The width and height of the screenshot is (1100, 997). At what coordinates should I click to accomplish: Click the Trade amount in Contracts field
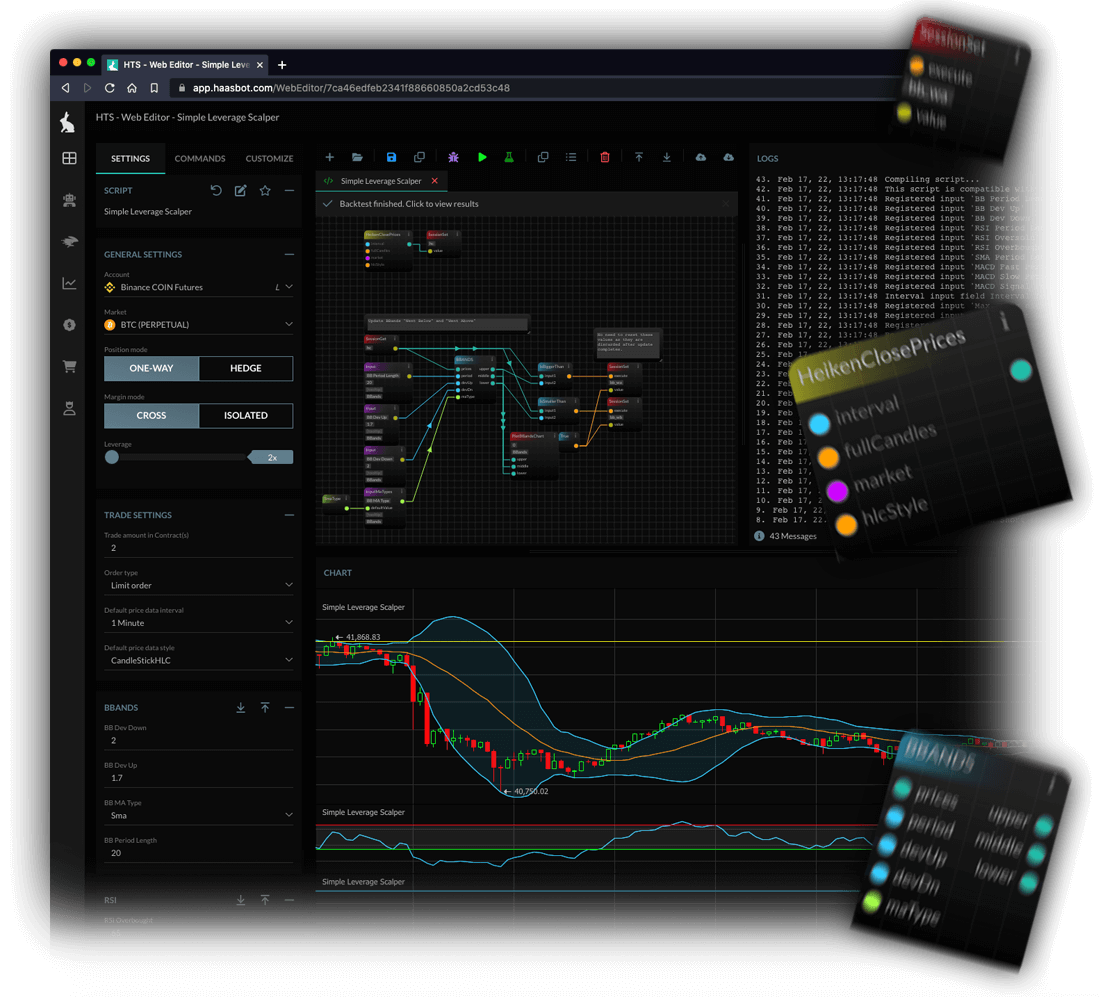[x=198, y=548]
